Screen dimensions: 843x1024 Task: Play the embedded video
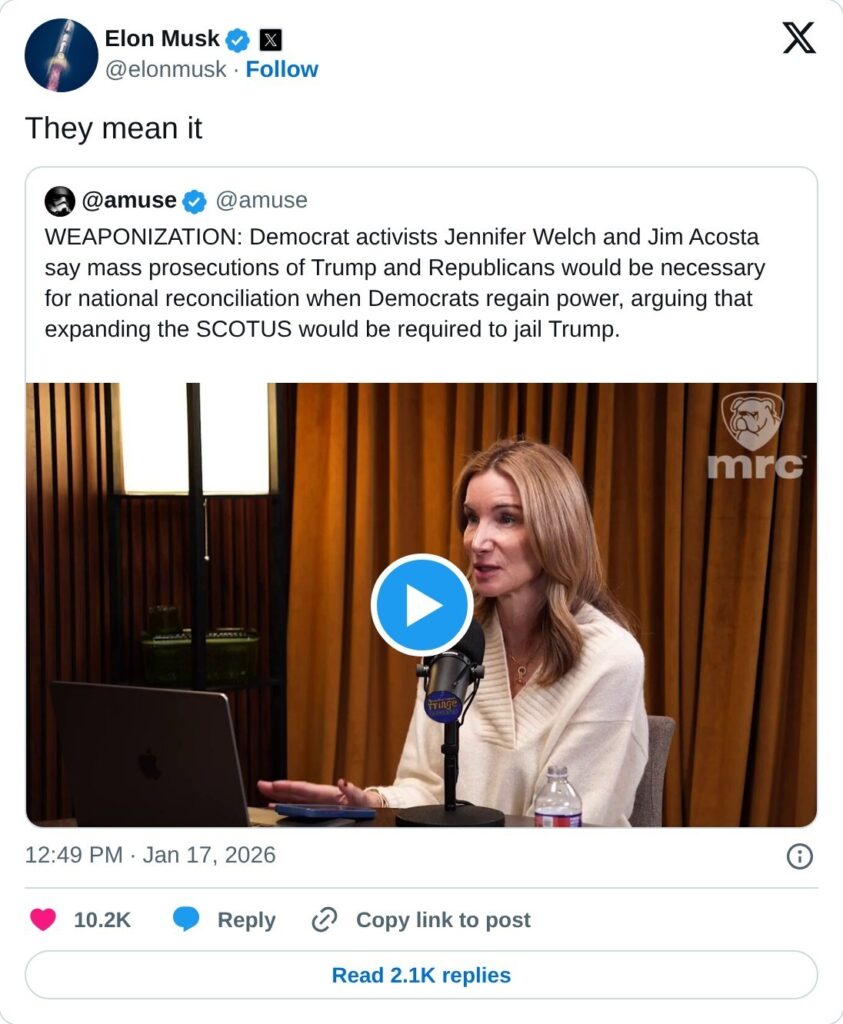pos(422,605)
